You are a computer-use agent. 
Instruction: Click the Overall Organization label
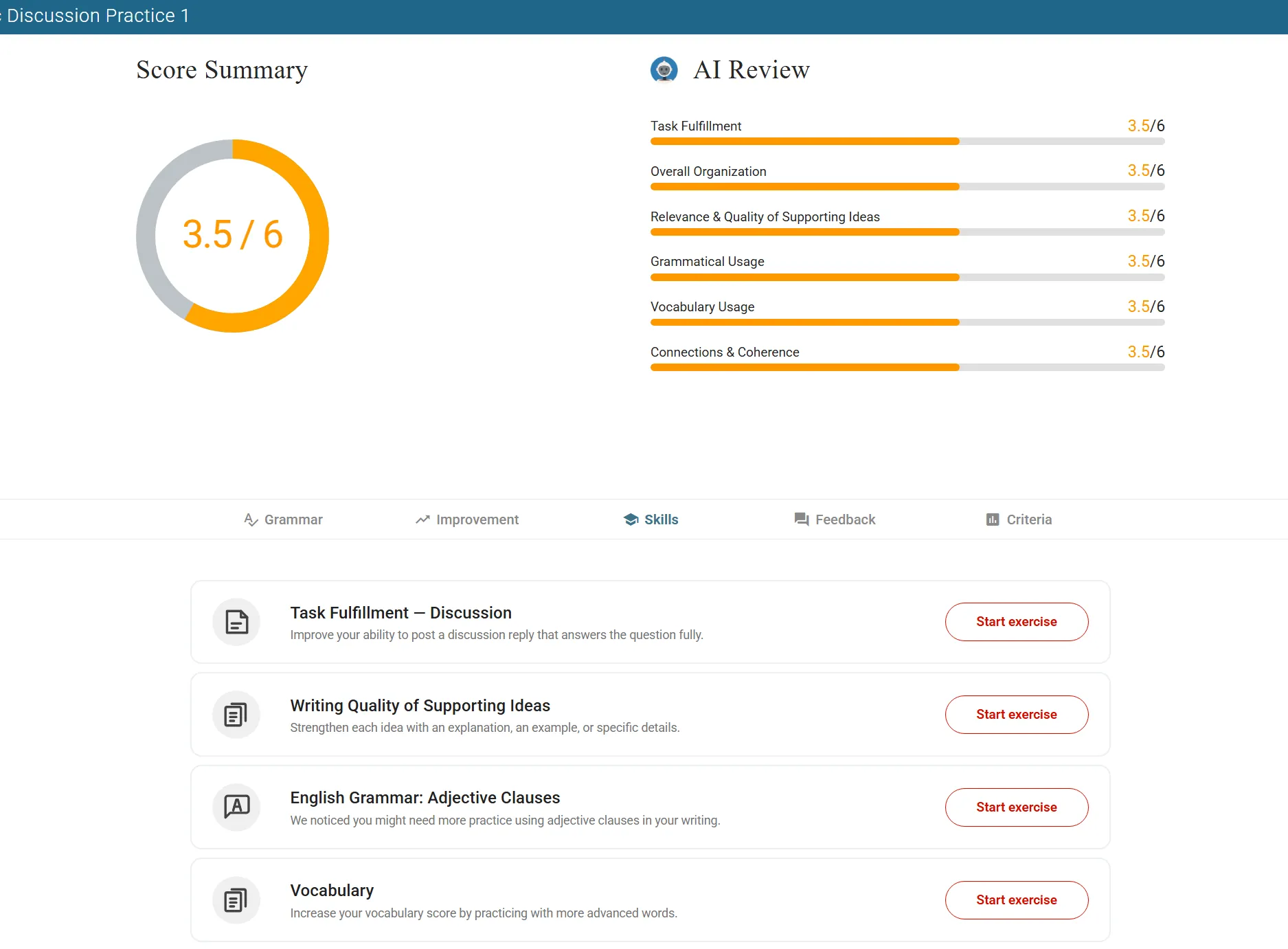(x=708, y=171)
